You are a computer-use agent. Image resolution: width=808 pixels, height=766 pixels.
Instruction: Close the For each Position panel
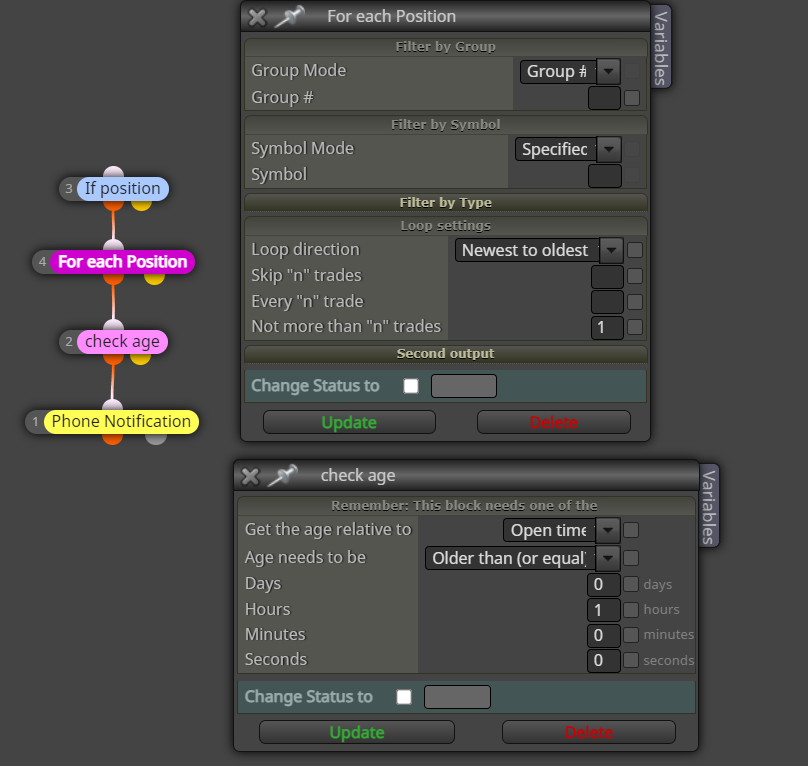257,18
